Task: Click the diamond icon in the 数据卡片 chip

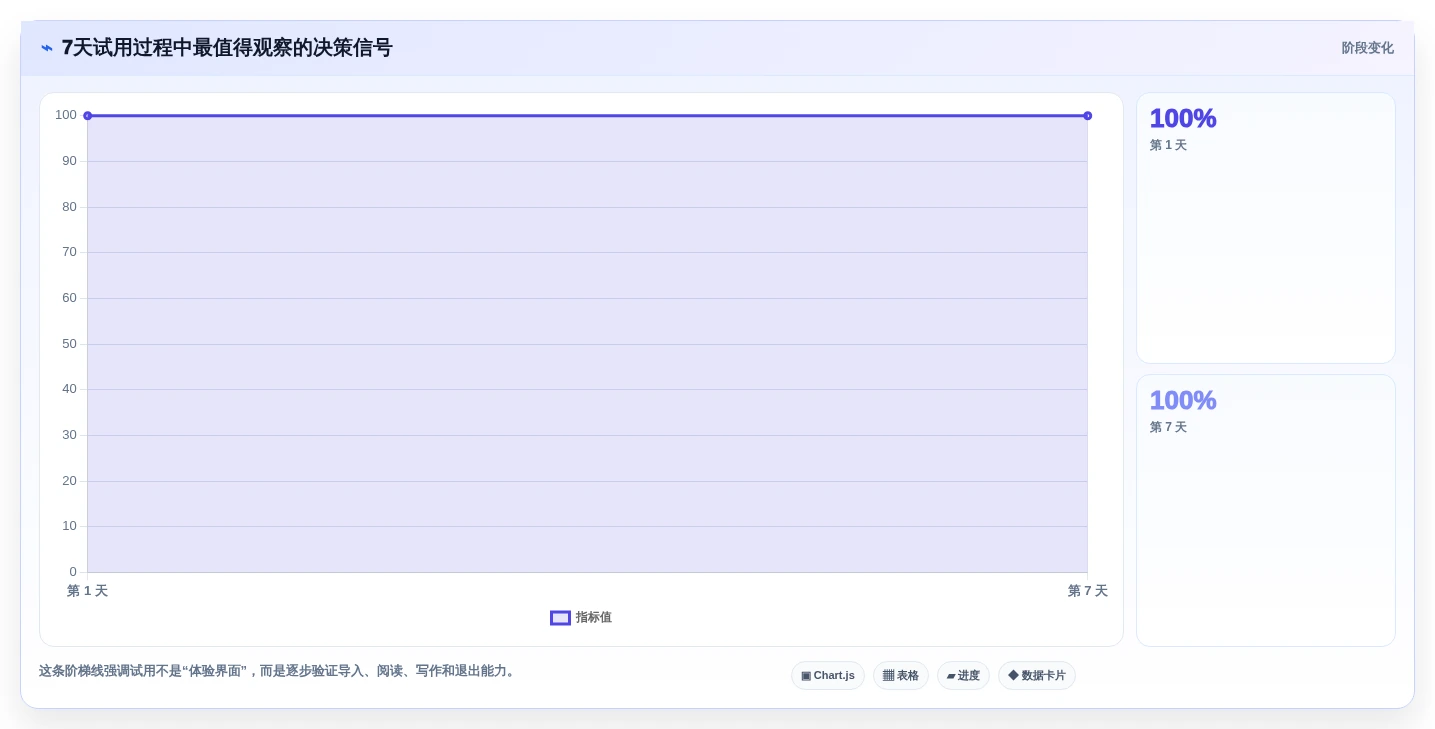Action: click(x=1013, y=676)
